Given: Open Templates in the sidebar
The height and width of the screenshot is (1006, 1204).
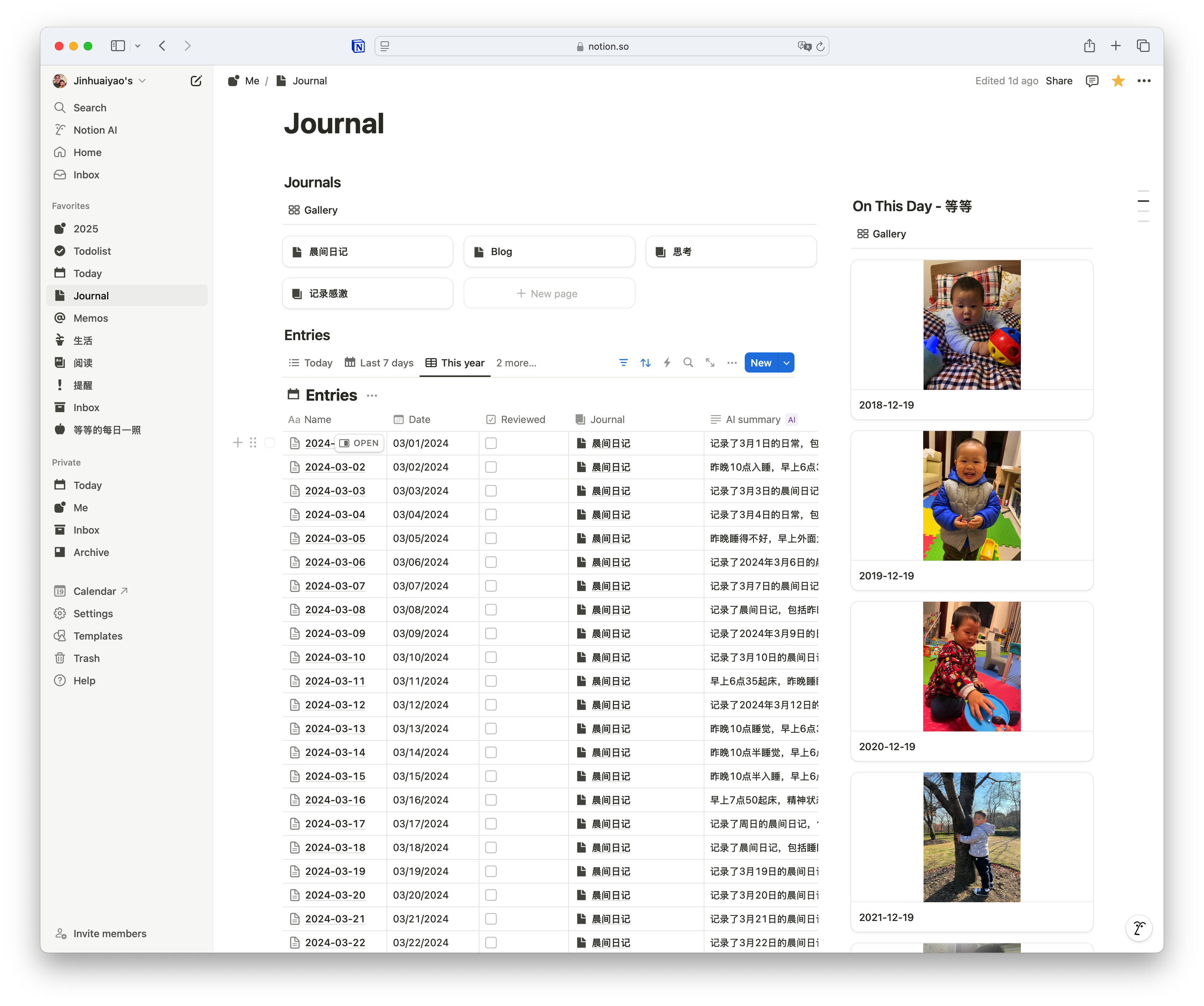Looking at the screenshot, I should tap(126, 636).
